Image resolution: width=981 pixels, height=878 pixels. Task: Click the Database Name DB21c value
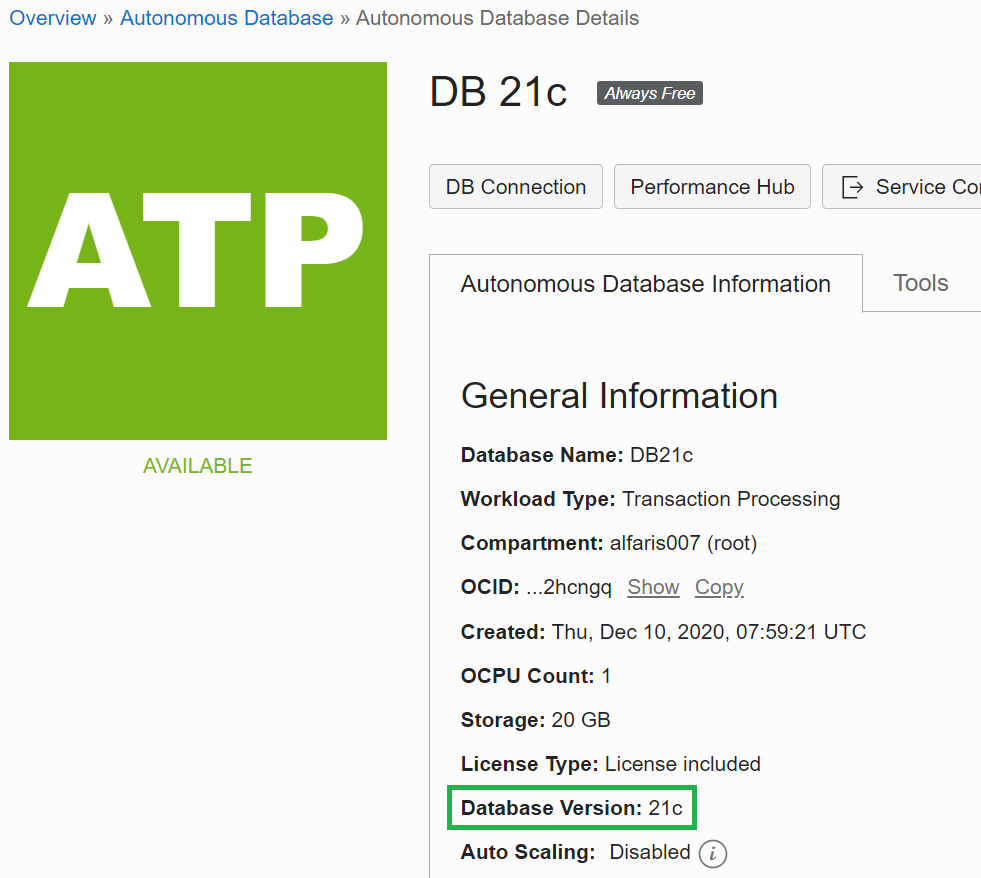click(x=661, y=455)
